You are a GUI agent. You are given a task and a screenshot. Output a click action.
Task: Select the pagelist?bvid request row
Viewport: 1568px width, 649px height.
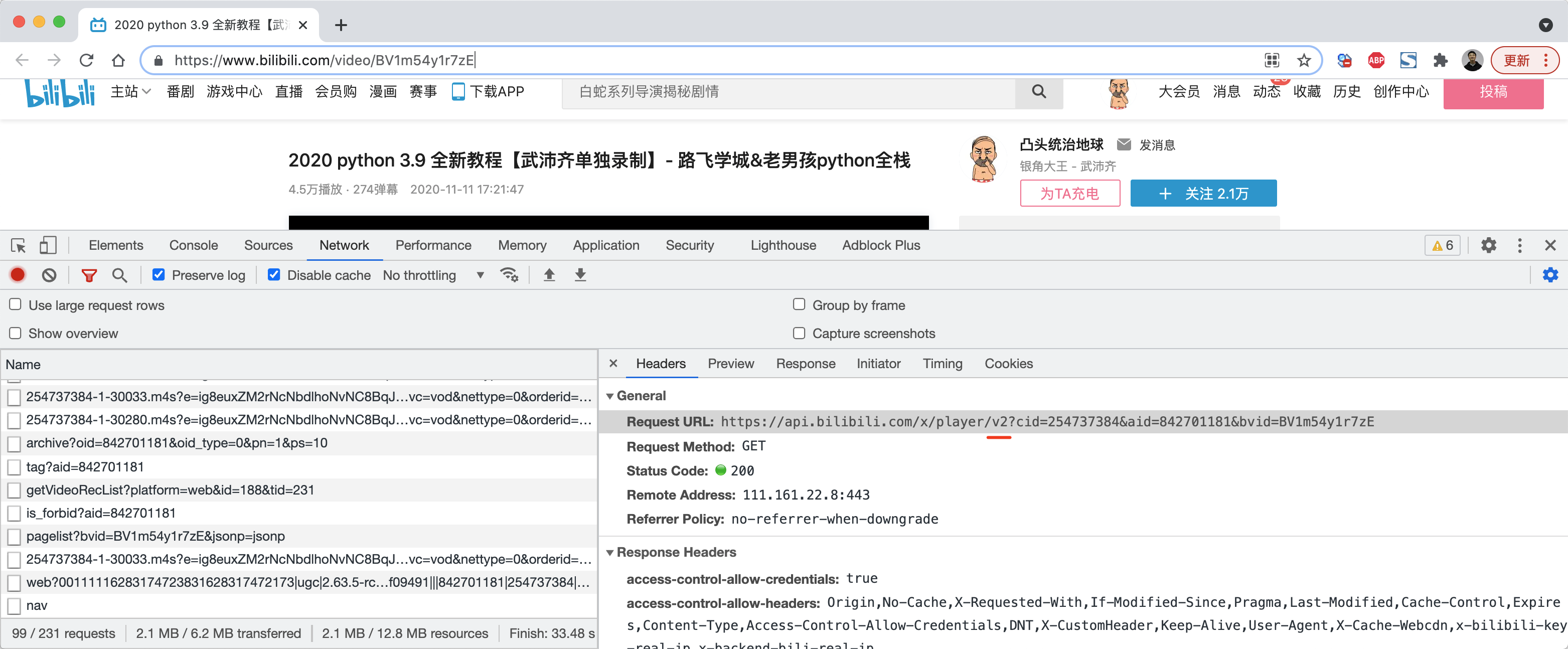[155, 536]
